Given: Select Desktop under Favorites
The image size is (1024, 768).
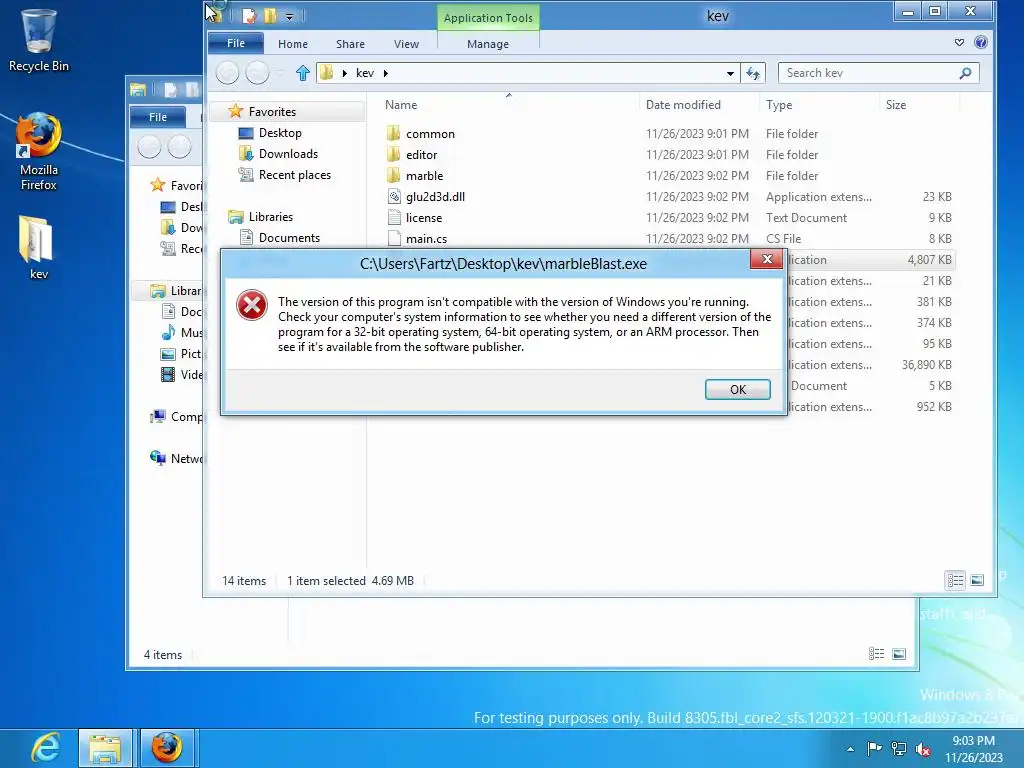Looking at the screenshot, I should click(280, 133).
